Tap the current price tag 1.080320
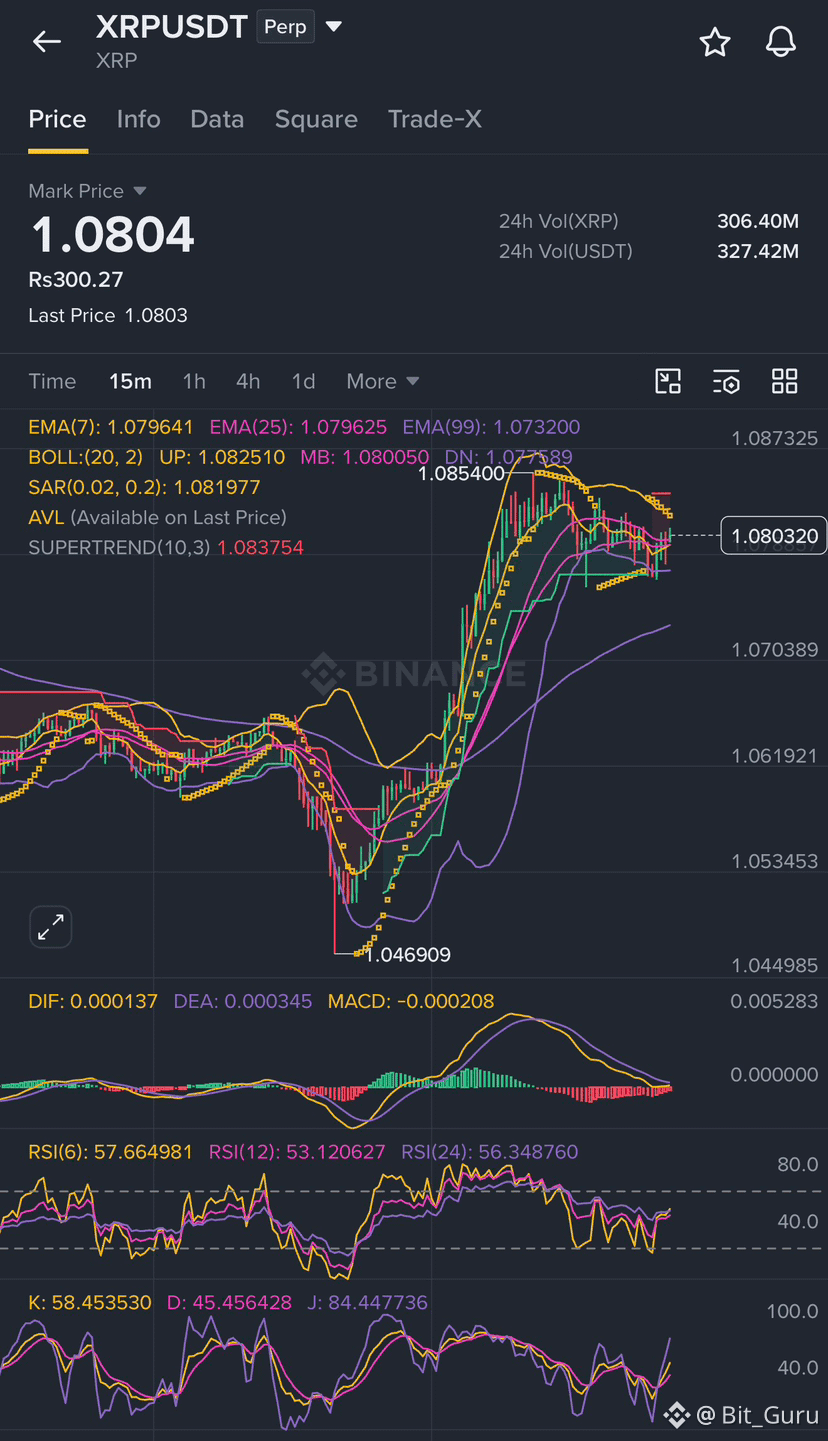This screenshot has width=828, height=1441. click(774, 536)
